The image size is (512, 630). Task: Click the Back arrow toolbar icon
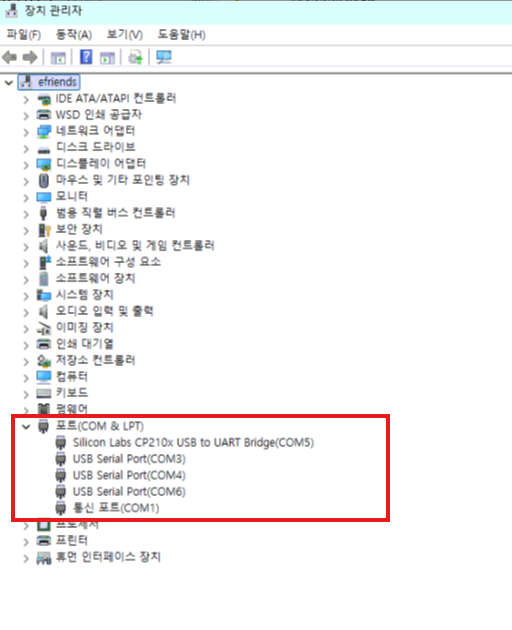tap(10, 57)
